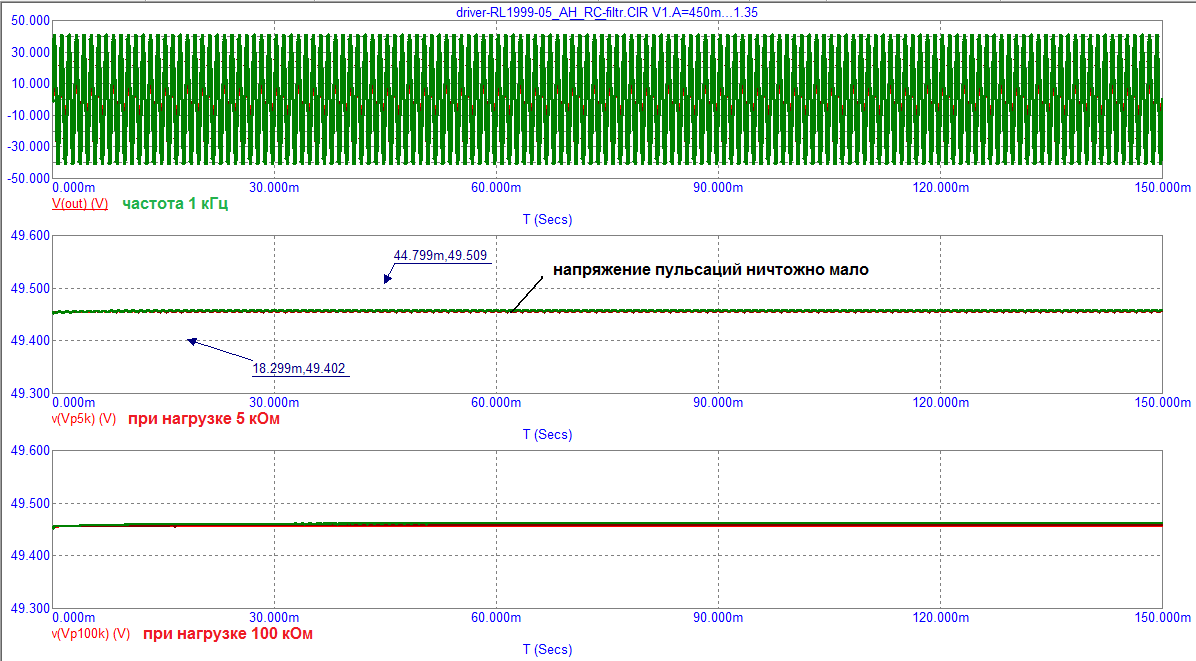Click 49.300 on the v(Vp100k) plot Y-axis

coord(31,608)
